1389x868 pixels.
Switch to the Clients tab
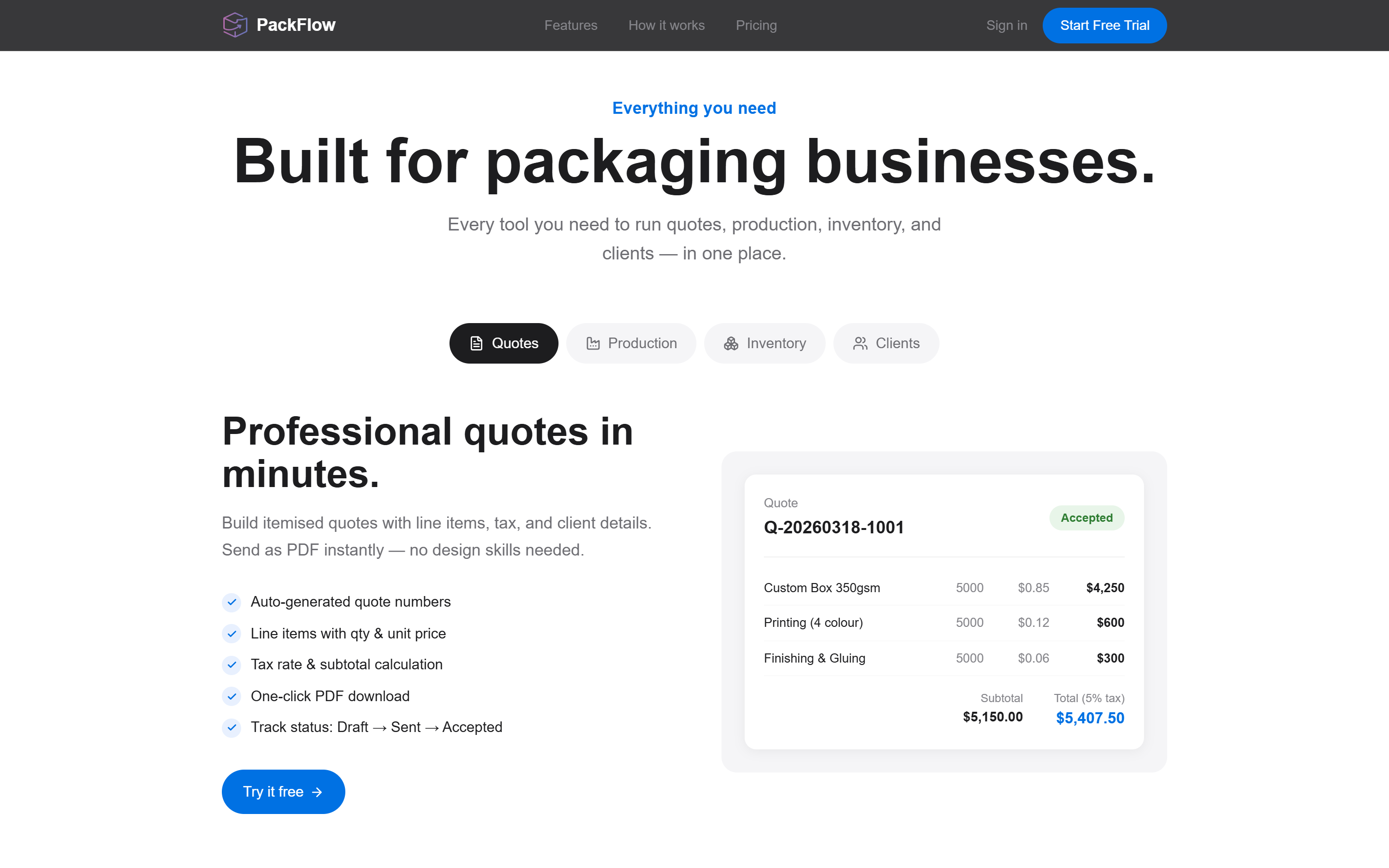pos(885,343)
